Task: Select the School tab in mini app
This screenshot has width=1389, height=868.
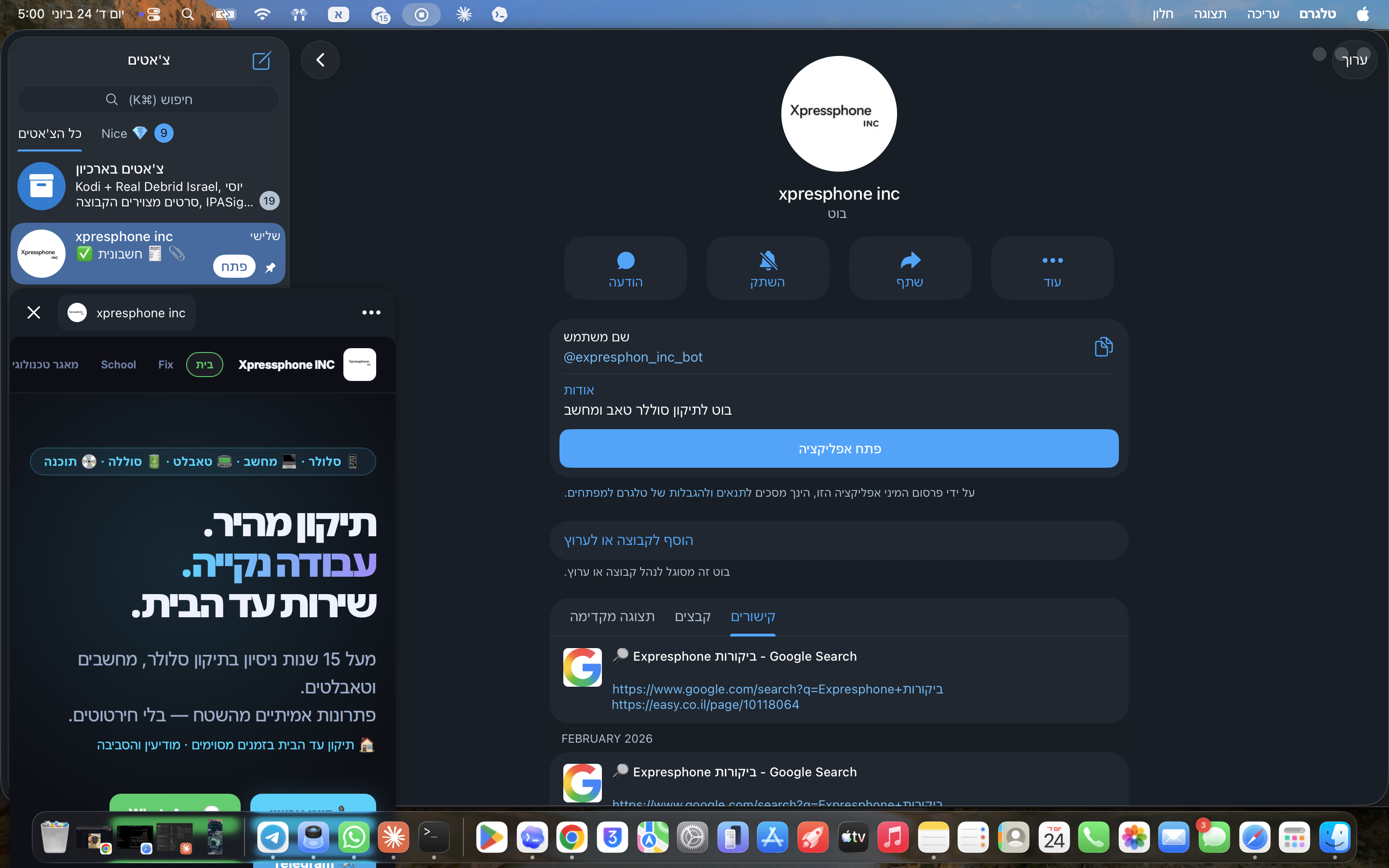Action: click(x=118, y=365)
